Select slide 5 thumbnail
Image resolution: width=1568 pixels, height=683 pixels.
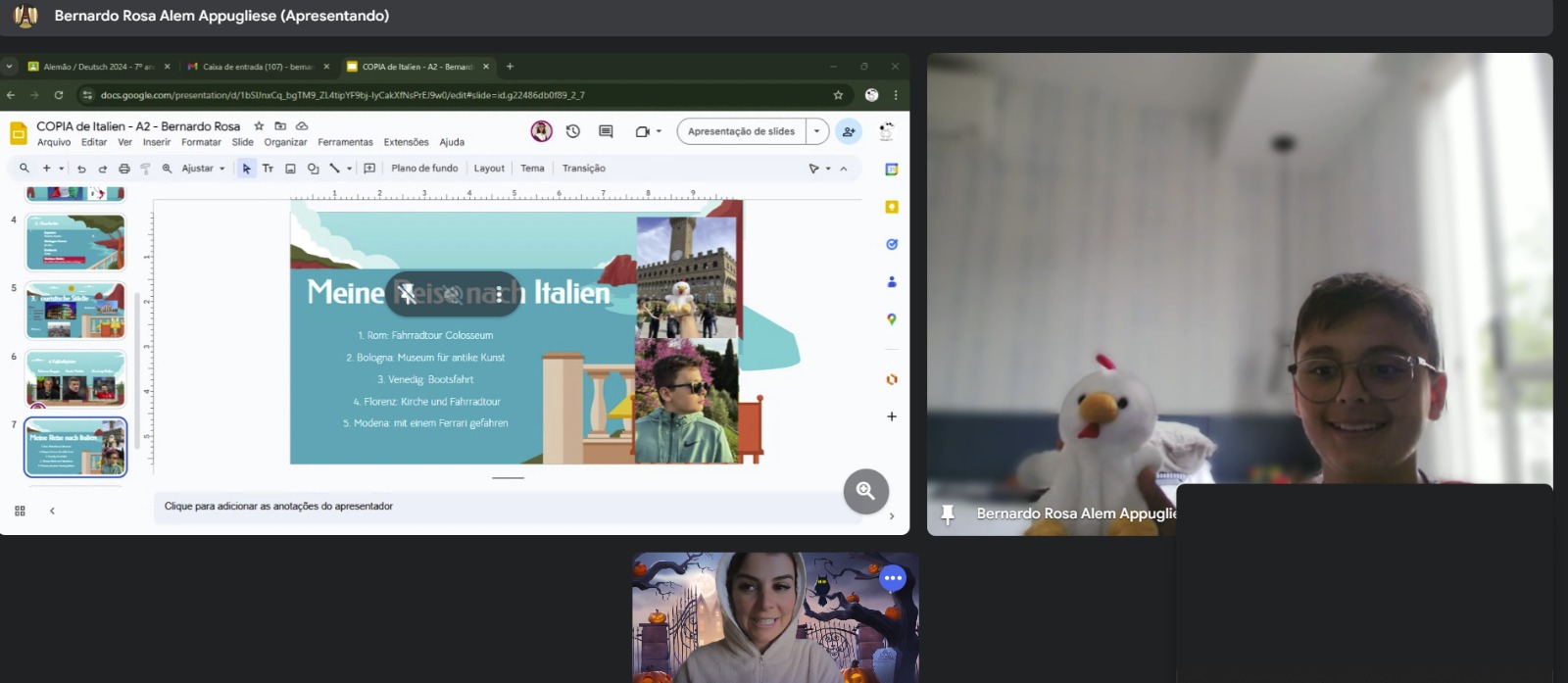[75, 311]
